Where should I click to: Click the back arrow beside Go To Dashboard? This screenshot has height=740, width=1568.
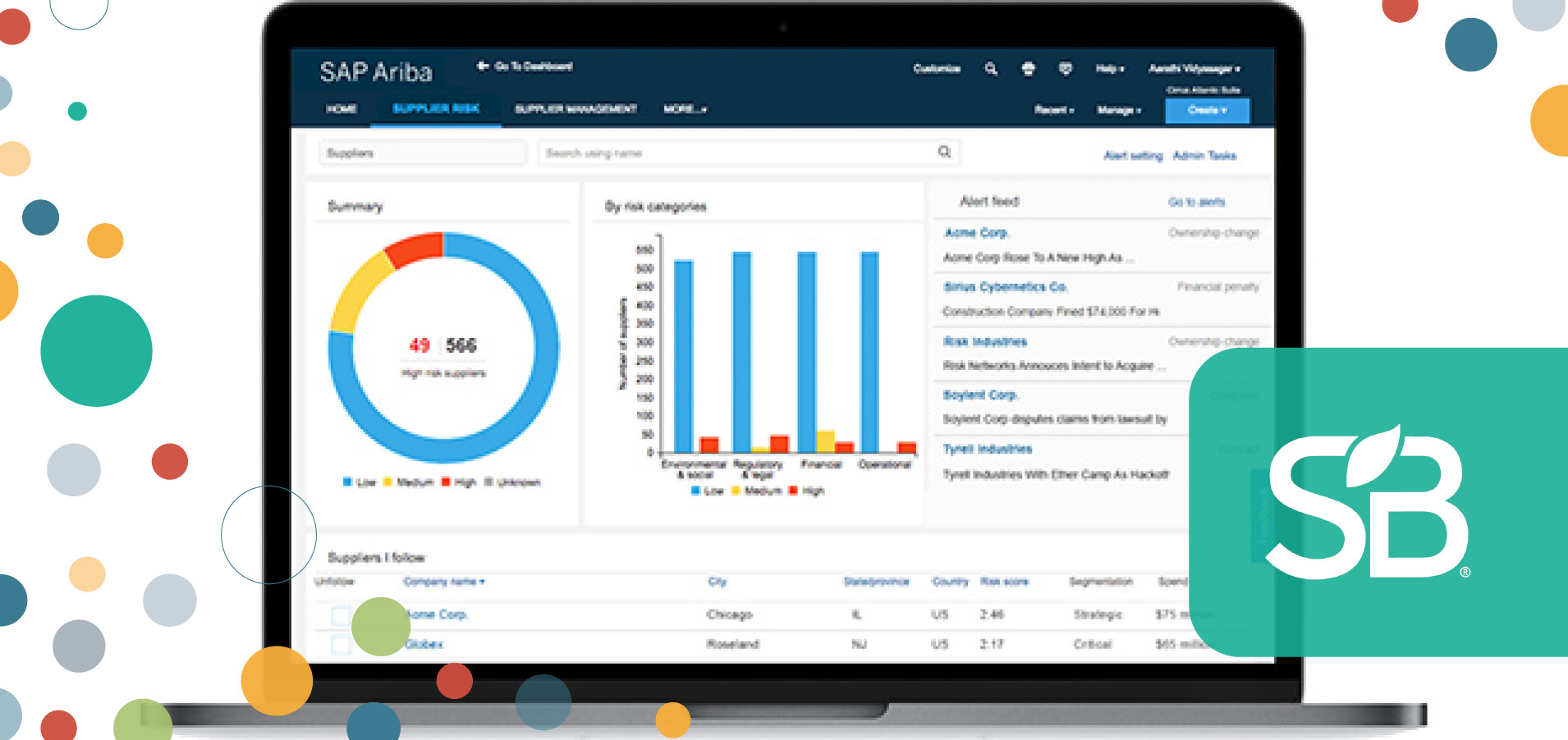coord(481,66)
